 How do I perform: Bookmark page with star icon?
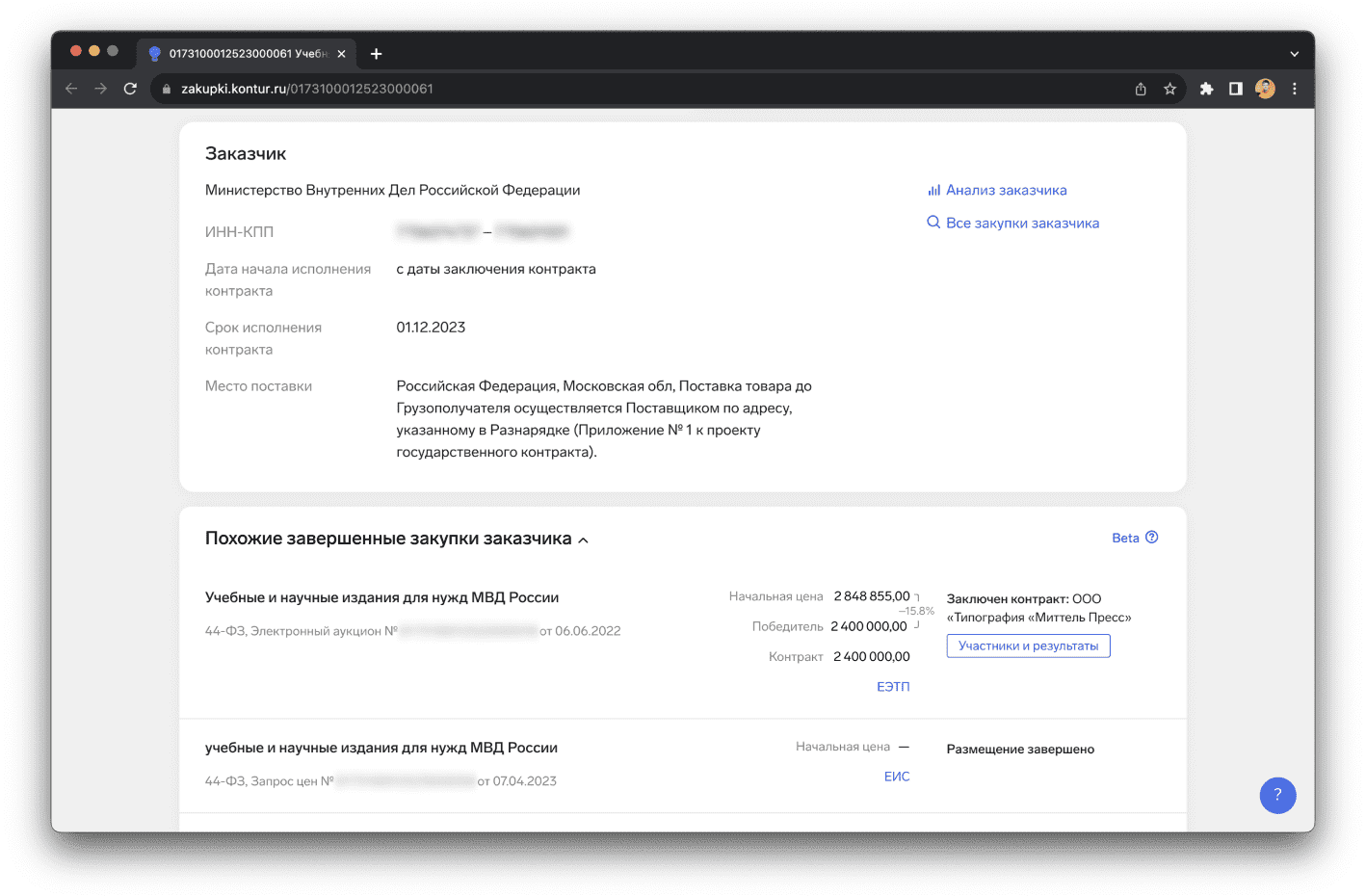(1169, 89)
